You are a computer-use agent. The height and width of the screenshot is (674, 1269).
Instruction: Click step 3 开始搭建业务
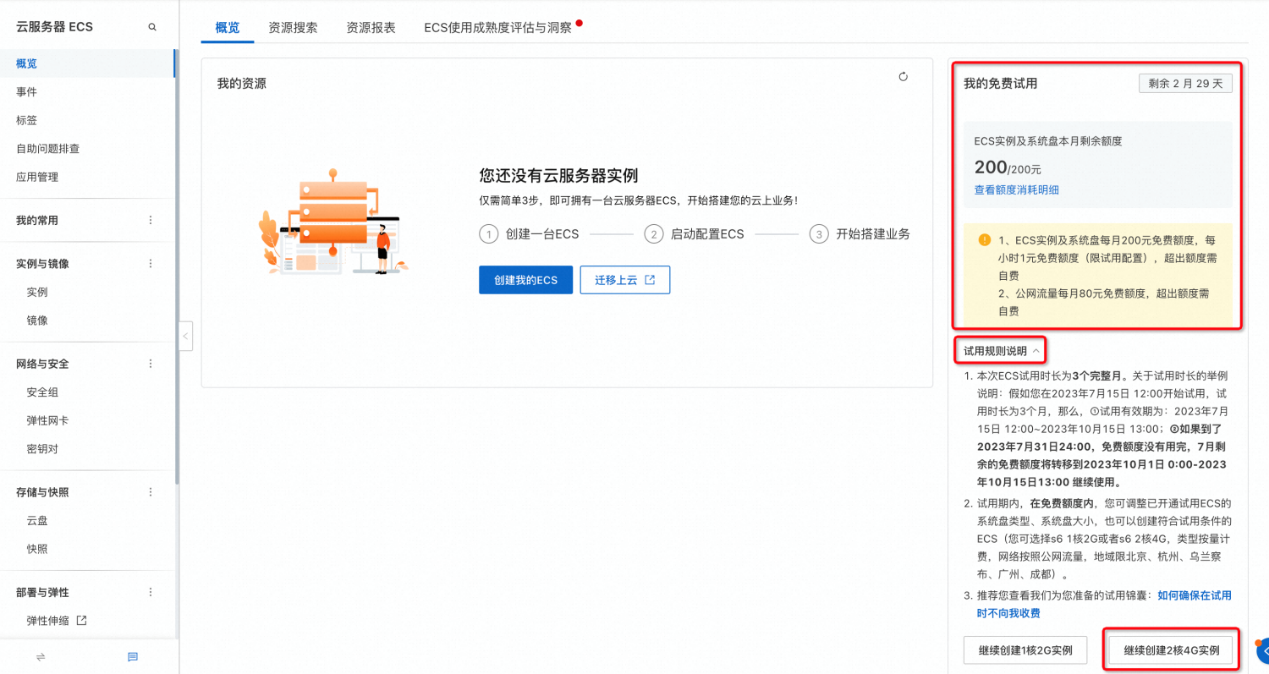click(860, 234)
